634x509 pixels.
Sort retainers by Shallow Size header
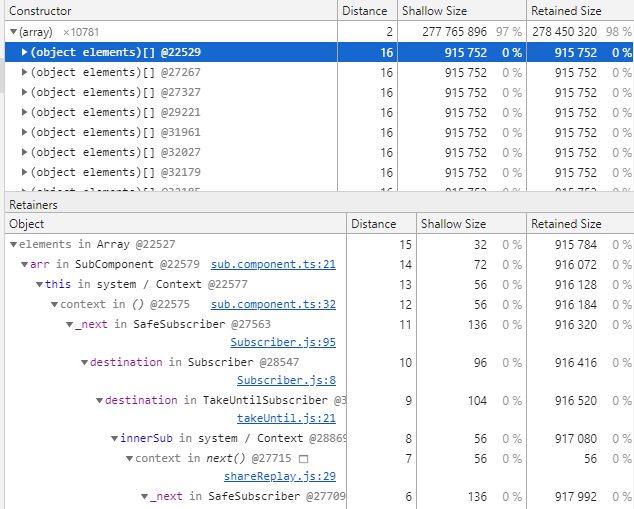pos(471,224)
